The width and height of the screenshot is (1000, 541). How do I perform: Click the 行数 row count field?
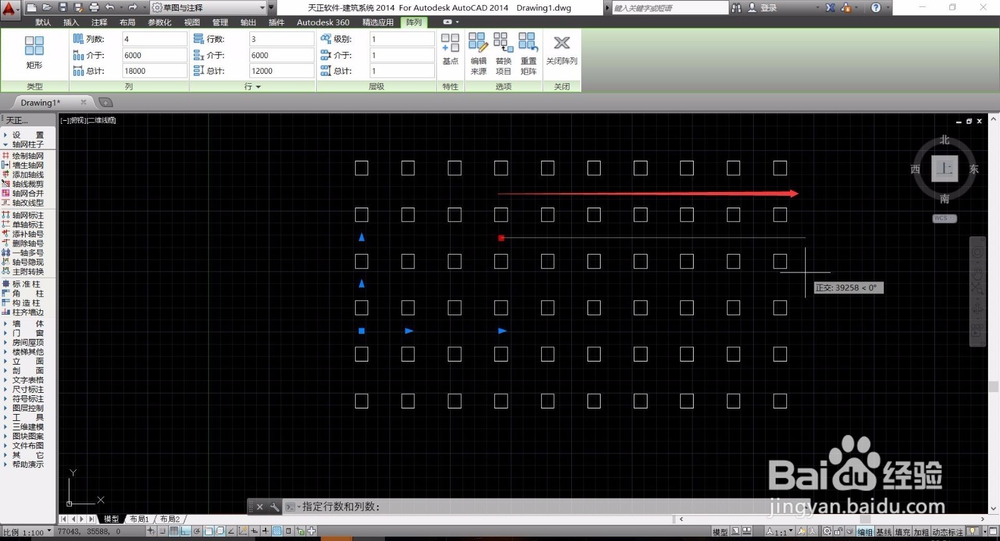[281, 39]
